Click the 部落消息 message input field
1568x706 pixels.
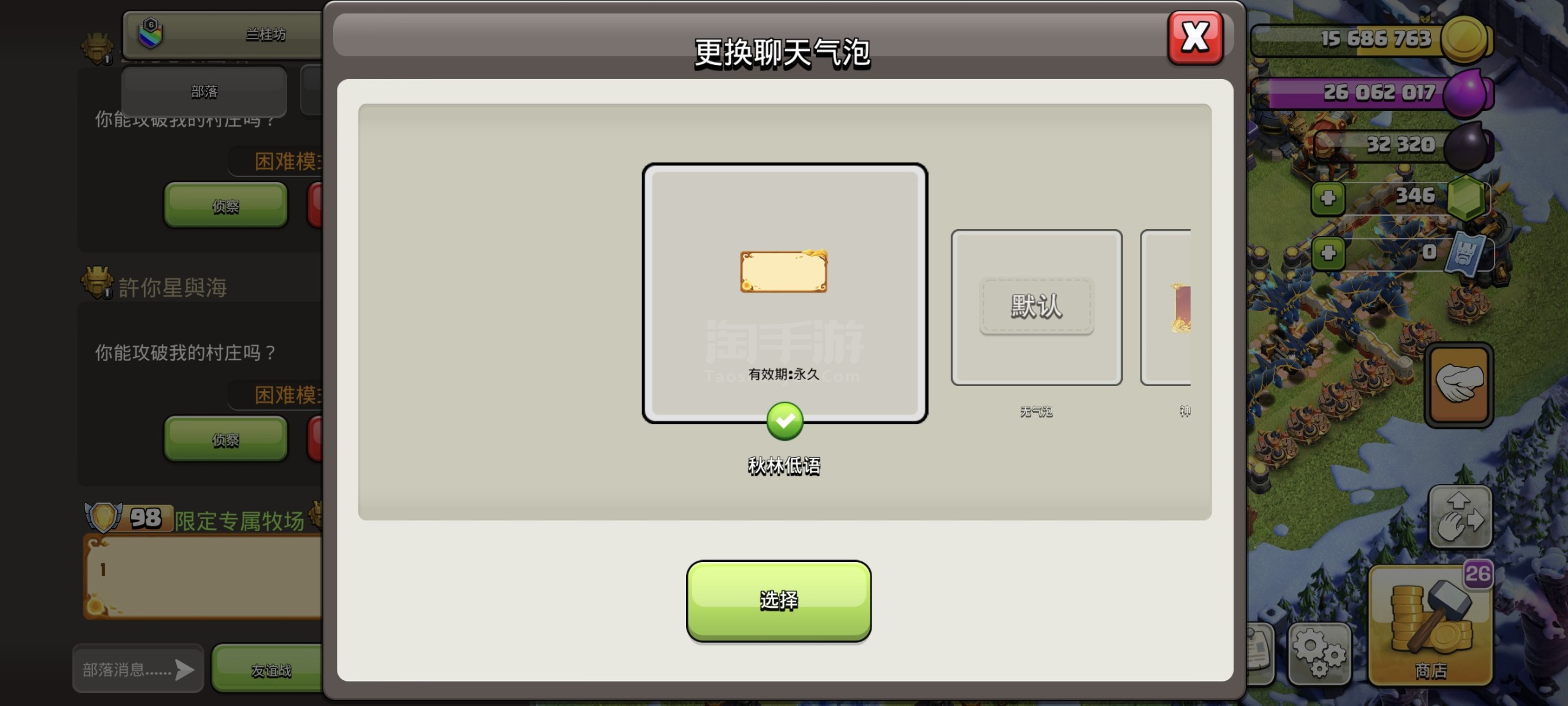138,669
